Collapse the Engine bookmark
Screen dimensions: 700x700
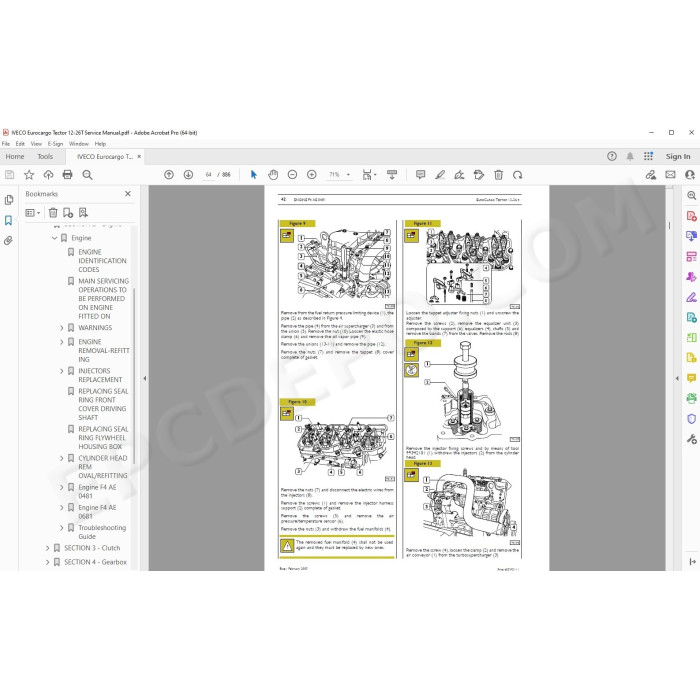pyautogui.click(x=54, y=238)
